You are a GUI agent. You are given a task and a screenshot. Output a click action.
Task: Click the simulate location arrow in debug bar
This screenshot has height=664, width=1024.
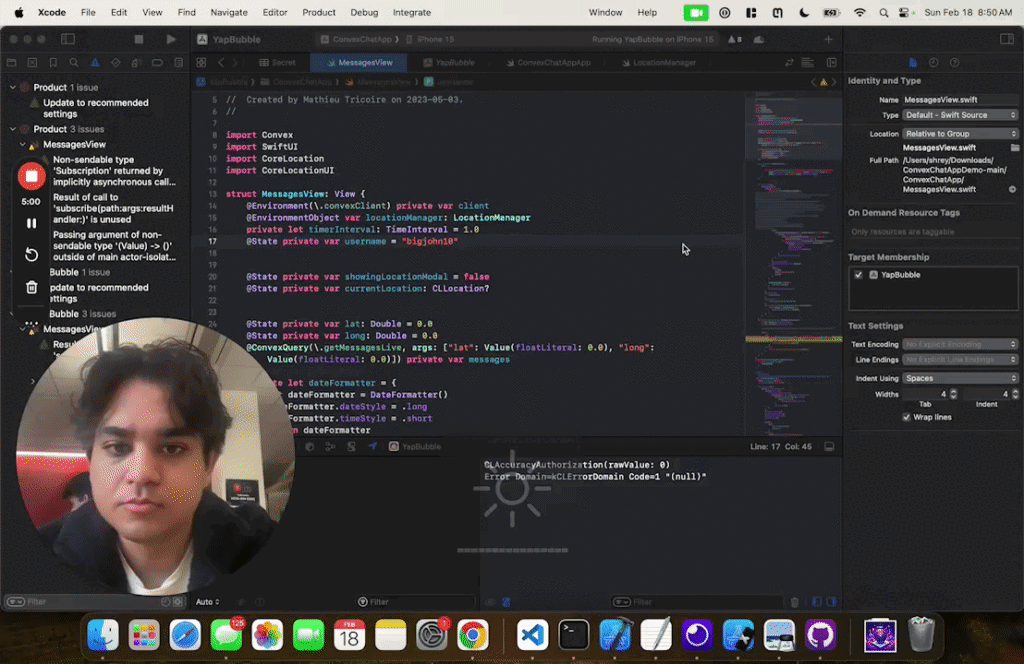373,446
